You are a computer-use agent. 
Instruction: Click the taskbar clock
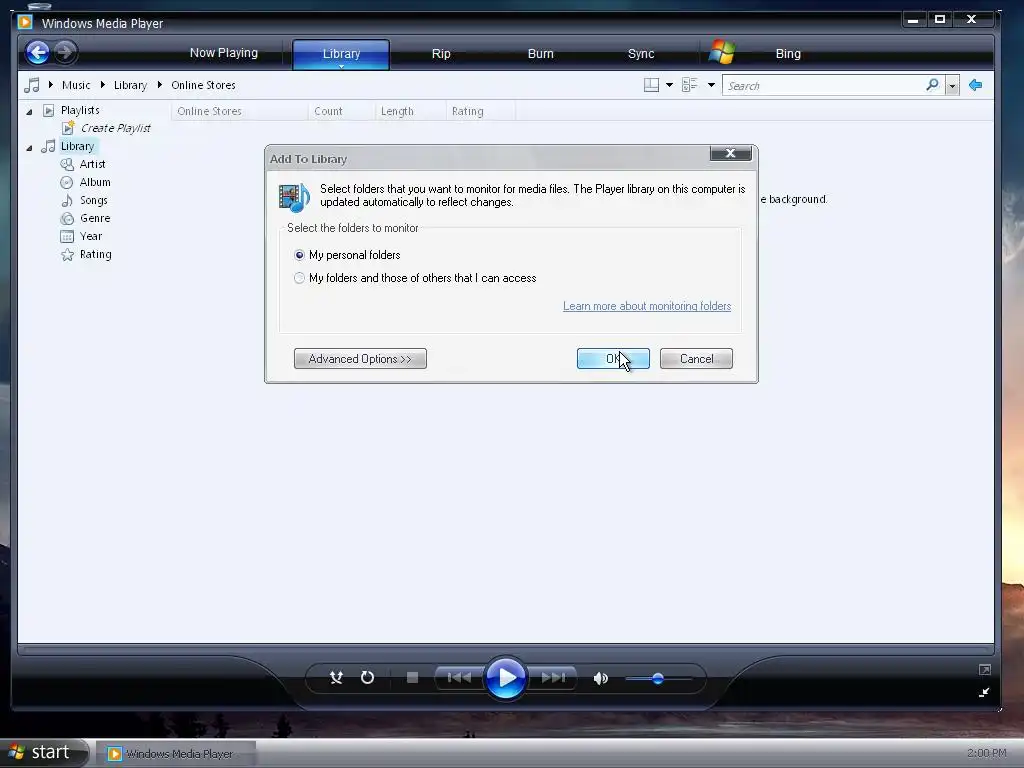coord(986,753)
